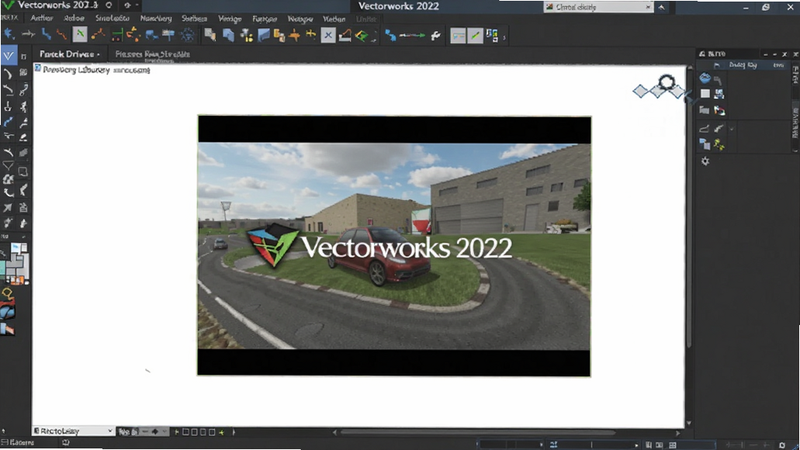Click the red-line sketch toolbar icon

click(x=345, y=35)
